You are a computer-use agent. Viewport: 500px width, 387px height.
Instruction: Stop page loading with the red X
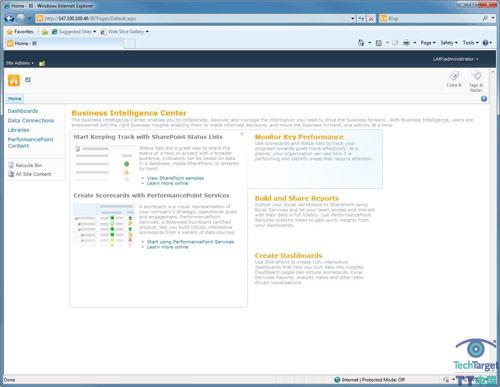click(x=371, y=19)
